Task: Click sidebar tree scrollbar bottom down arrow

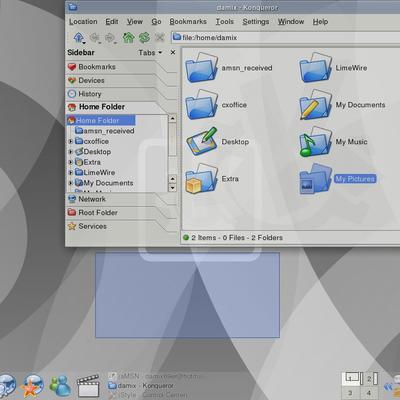Action: pos(172,188)
